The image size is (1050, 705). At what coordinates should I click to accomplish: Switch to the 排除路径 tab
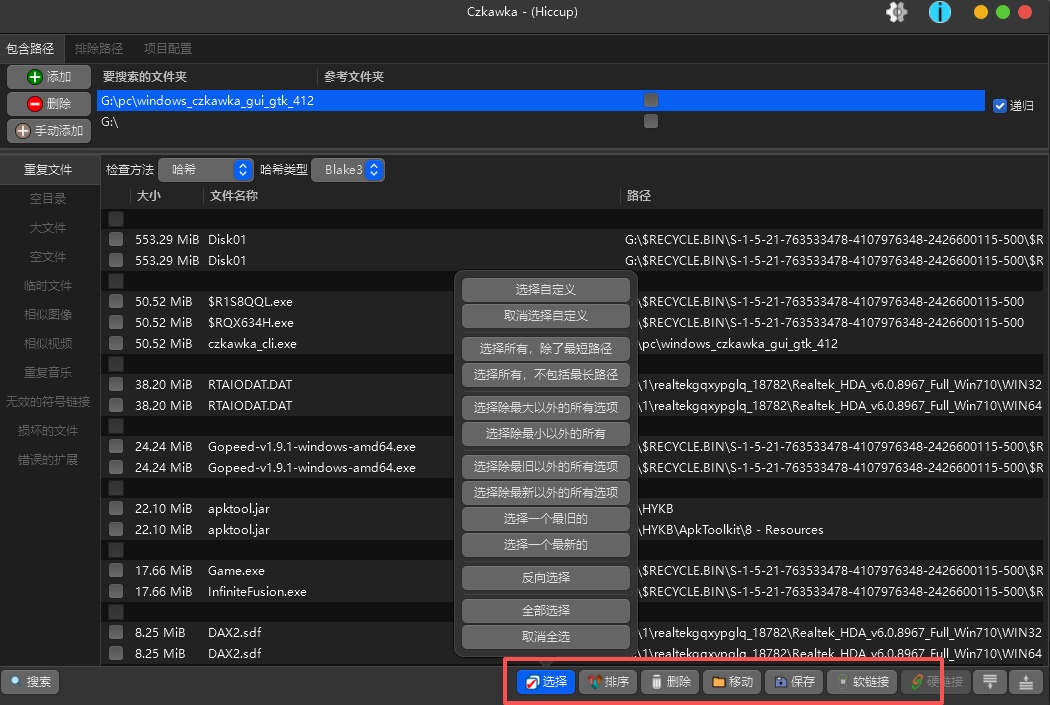tap(99, 48)
